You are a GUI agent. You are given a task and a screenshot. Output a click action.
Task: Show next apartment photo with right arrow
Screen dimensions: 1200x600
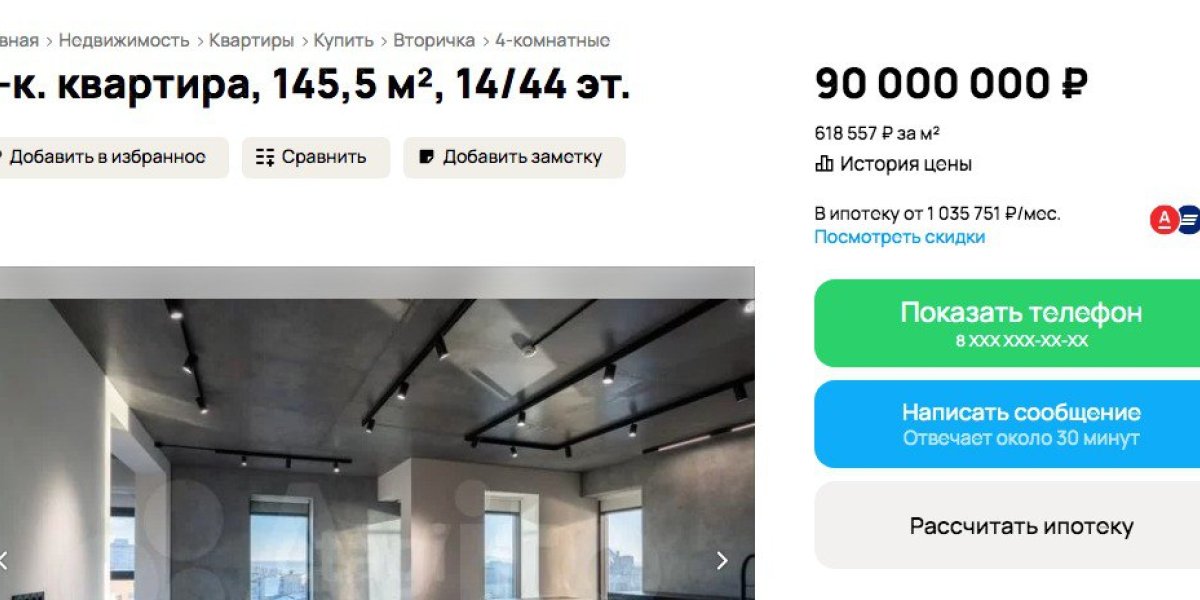point(722,561)
